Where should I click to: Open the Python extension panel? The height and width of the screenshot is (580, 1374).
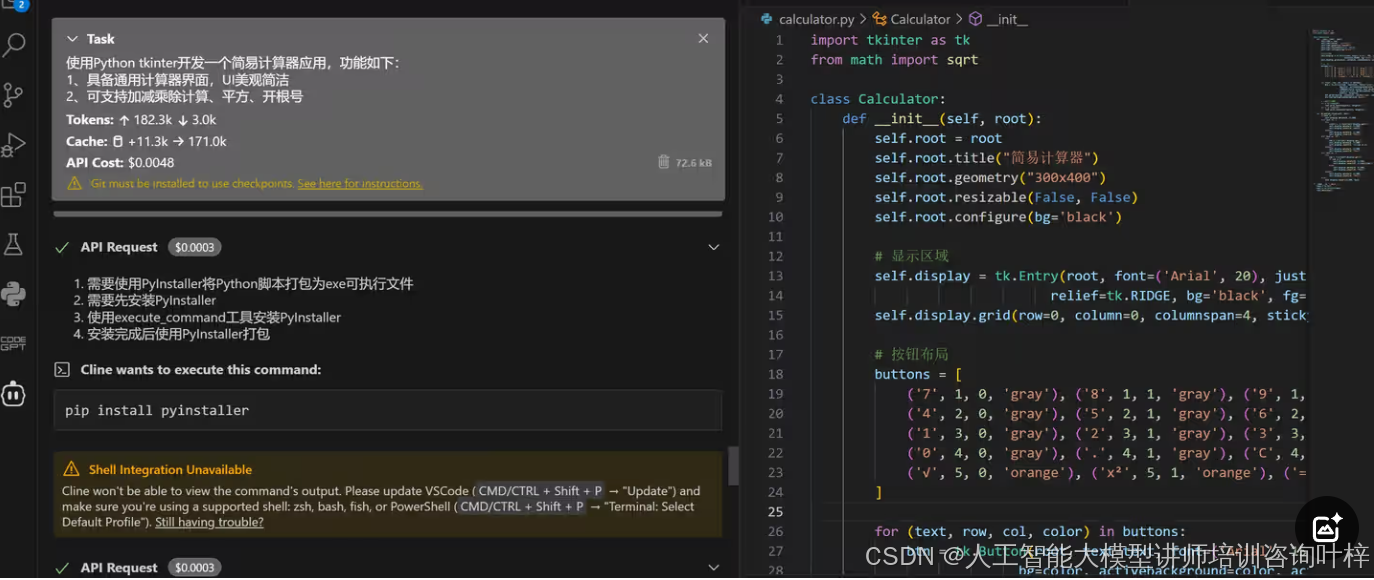tap(14, 294)
